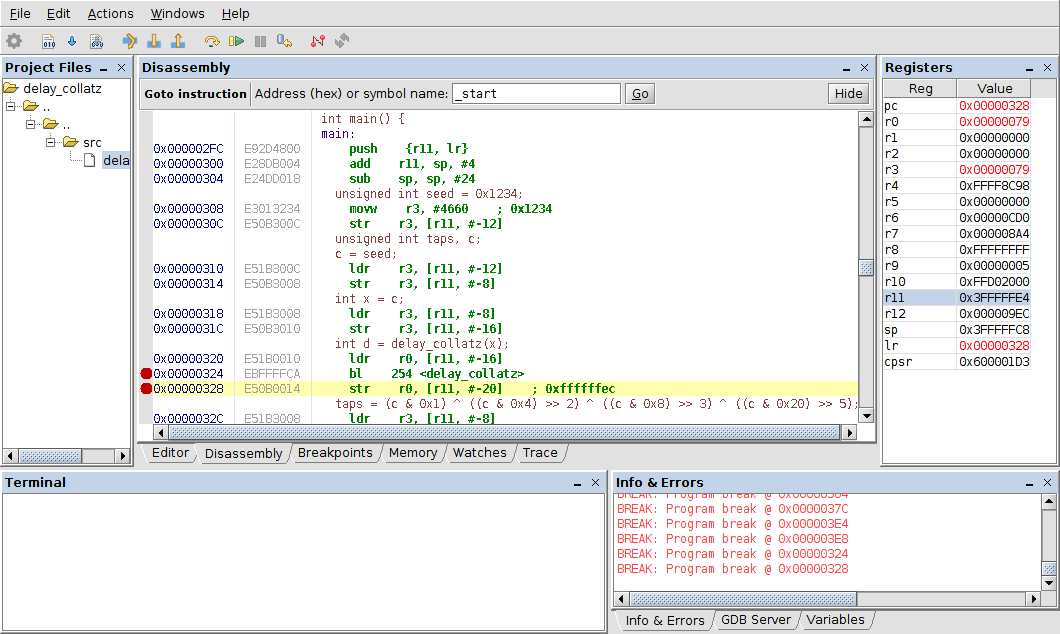Close the Project Files panel
Image resolution: width=1060 pixels, height=634 pixels.
122,68
